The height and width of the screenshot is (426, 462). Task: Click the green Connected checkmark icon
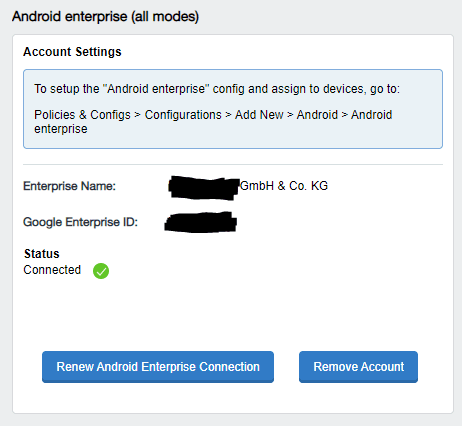click(101, 271)
